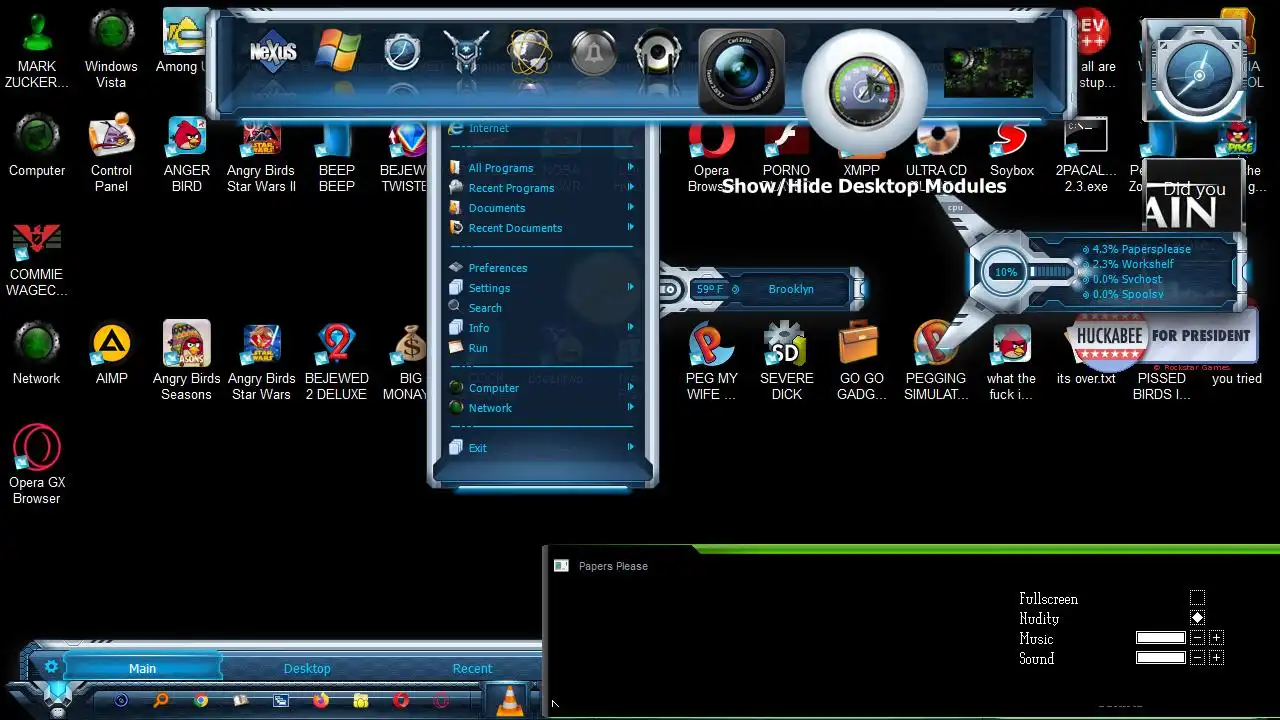Open the headphones speaker icon in the dock

coord(658,52)
